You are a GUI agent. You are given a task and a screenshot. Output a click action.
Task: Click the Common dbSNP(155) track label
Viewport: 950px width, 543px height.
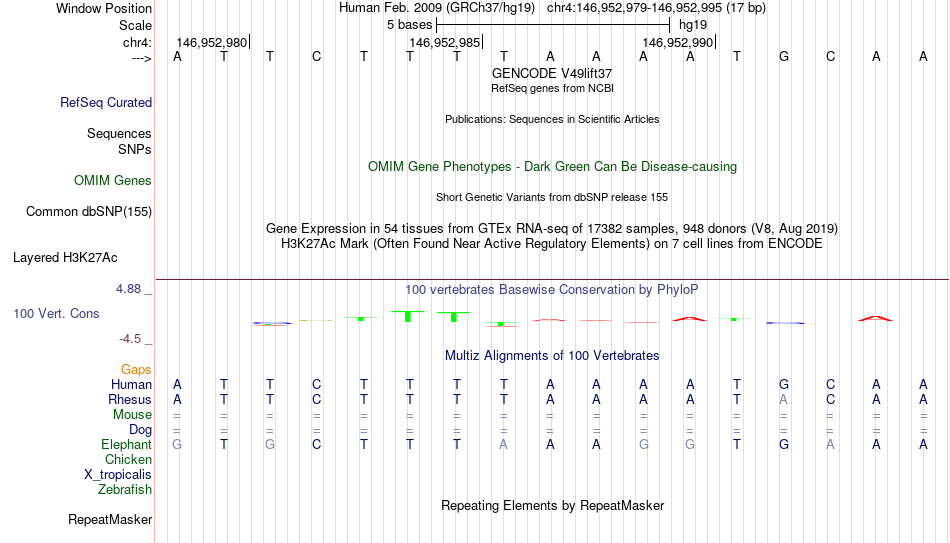tap(88, 212)
